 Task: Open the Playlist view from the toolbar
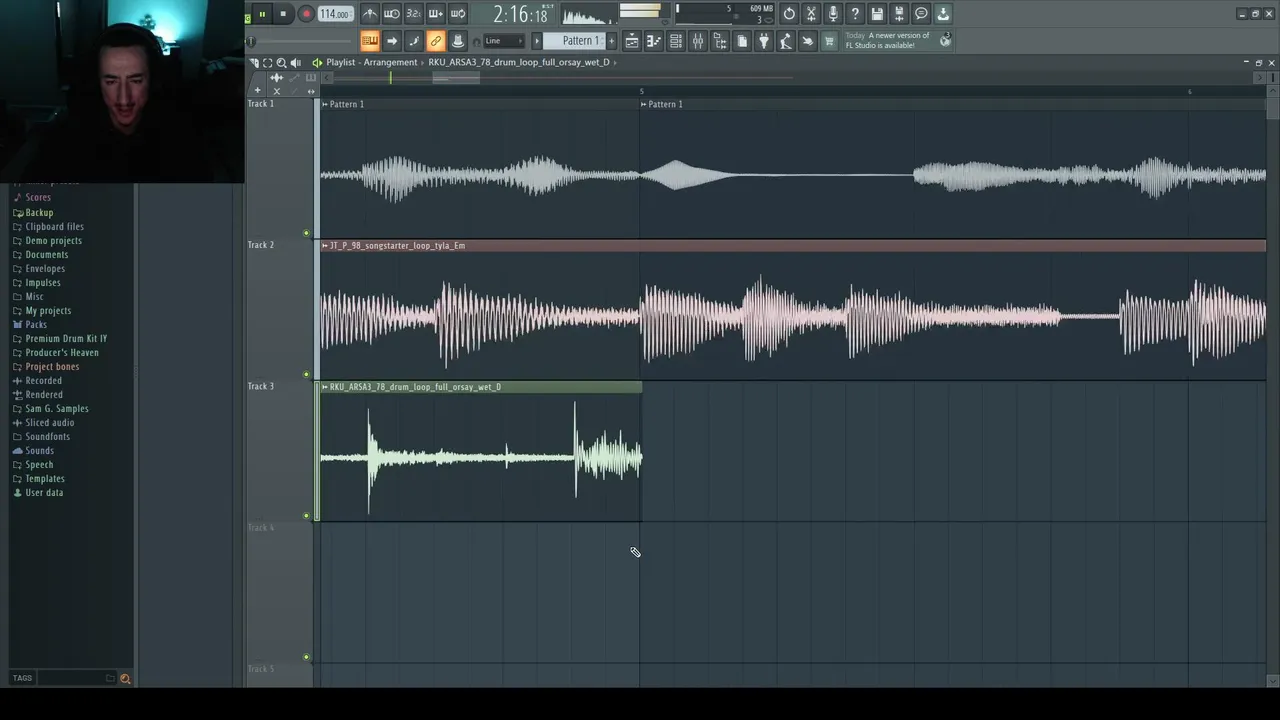[x=632, y=41]
